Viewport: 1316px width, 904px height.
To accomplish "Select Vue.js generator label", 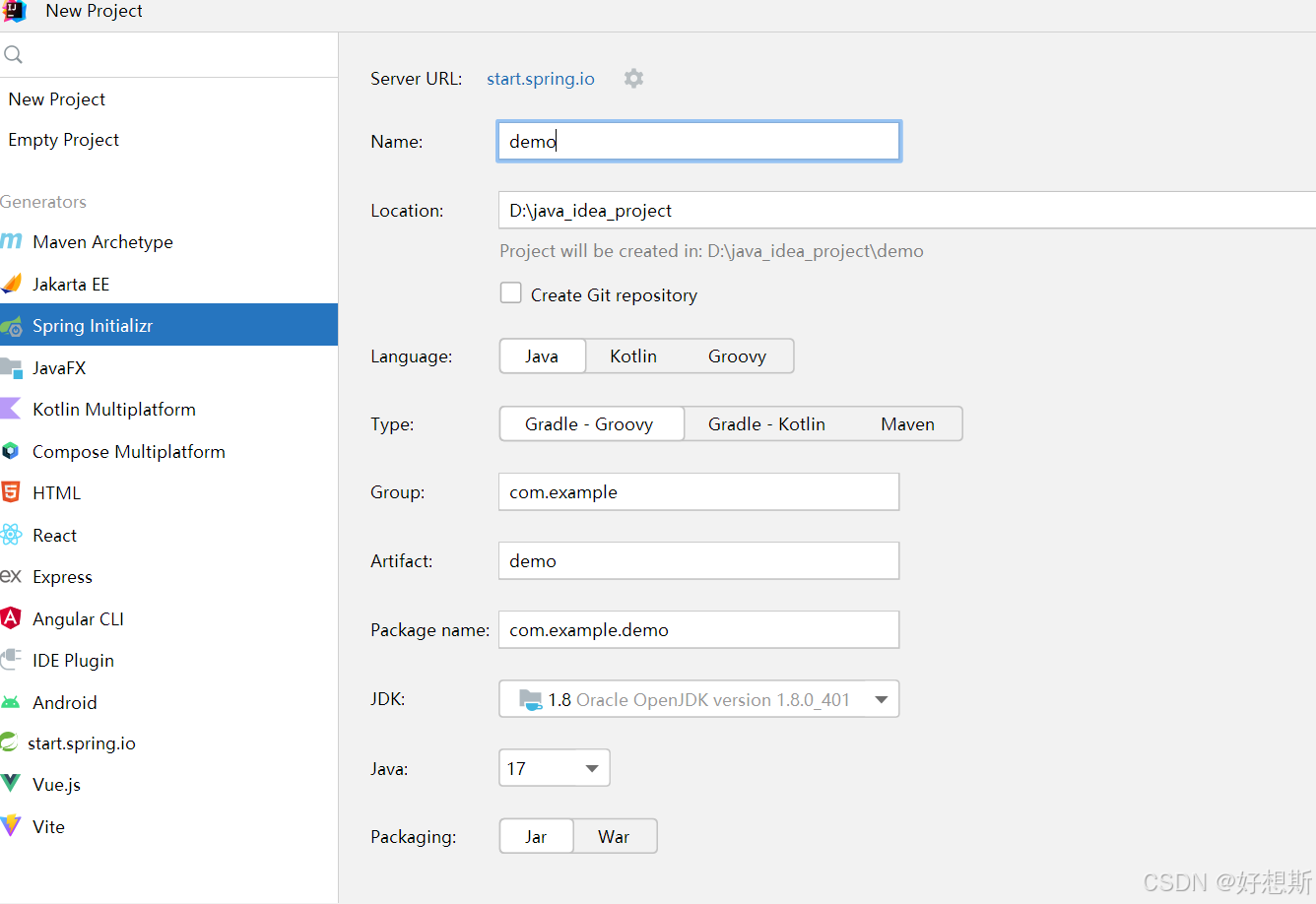I will [57, 785].
